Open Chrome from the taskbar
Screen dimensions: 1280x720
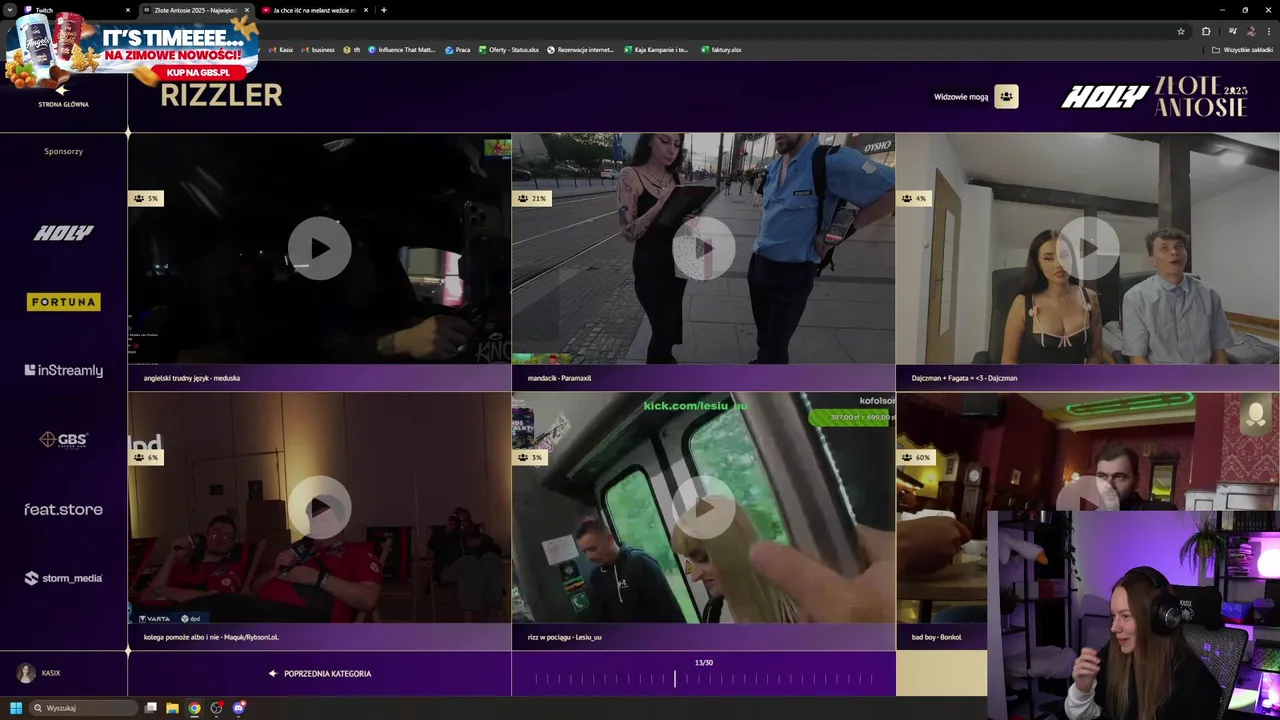pos(194,708)
